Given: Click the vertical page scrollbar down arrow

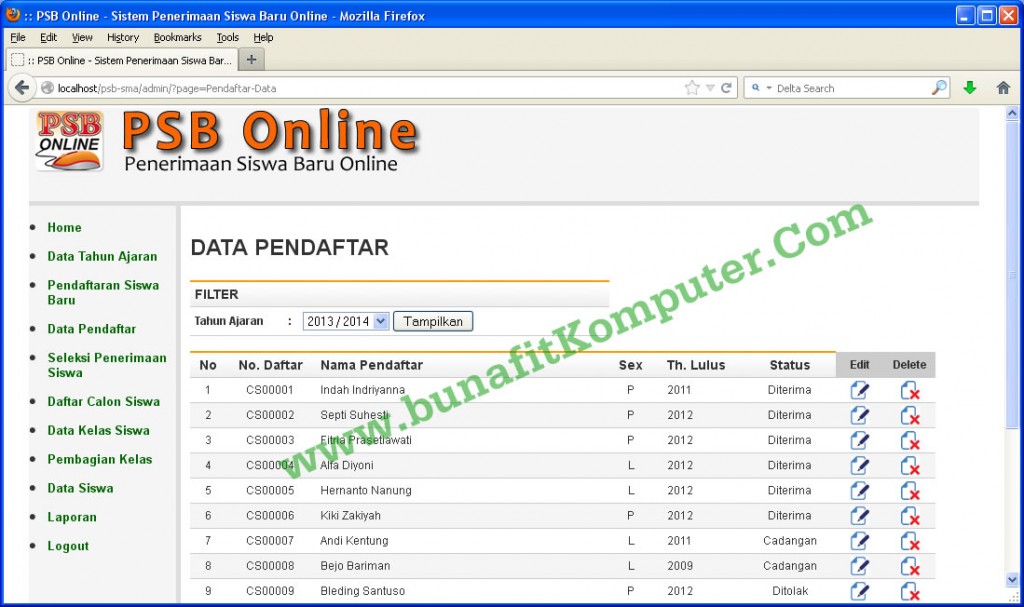Looking at the screenshot, I should tap(1012, 580).
